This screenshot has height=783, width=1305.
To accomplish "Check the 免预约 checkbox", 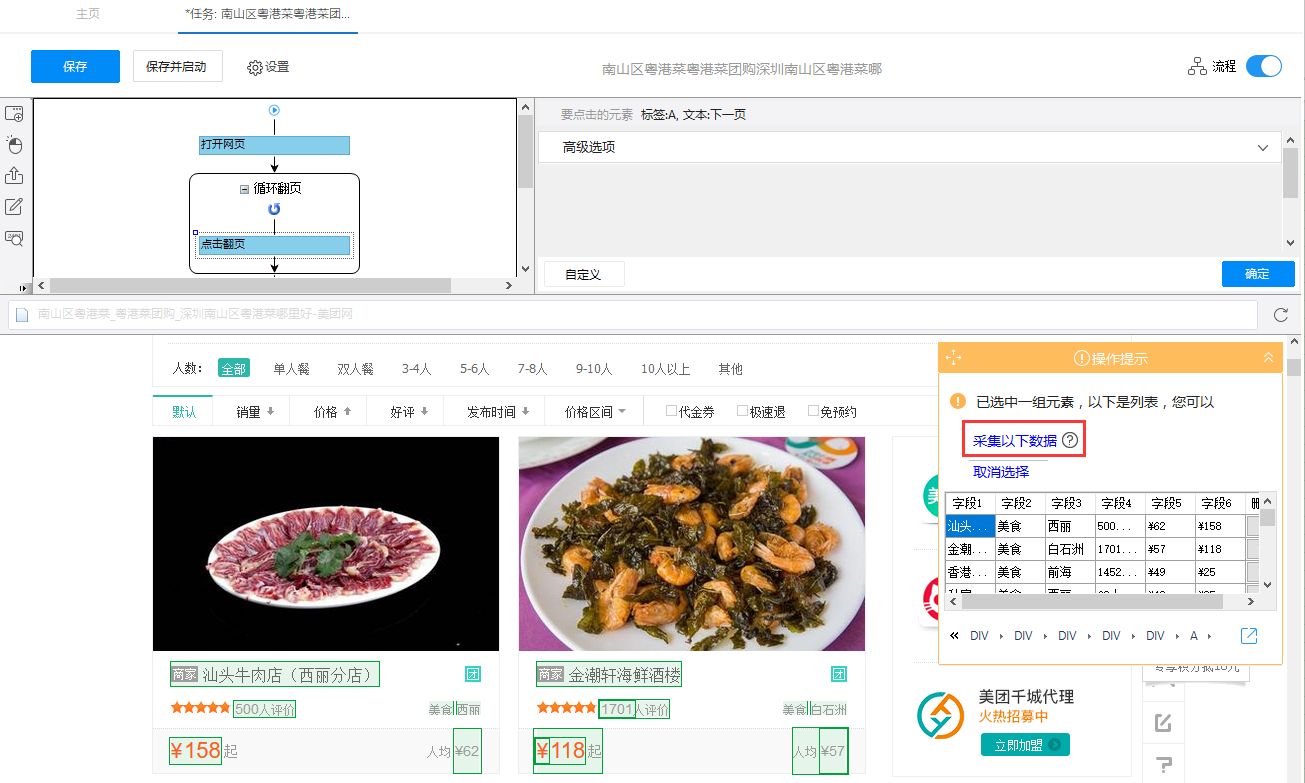I will (x=813, y=410).
